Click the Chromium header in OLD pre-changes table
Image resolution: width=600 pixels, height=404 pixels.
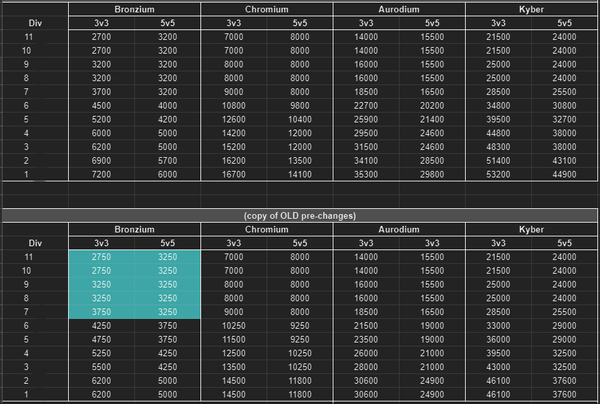pyautogui.click(x=267, y=230)
